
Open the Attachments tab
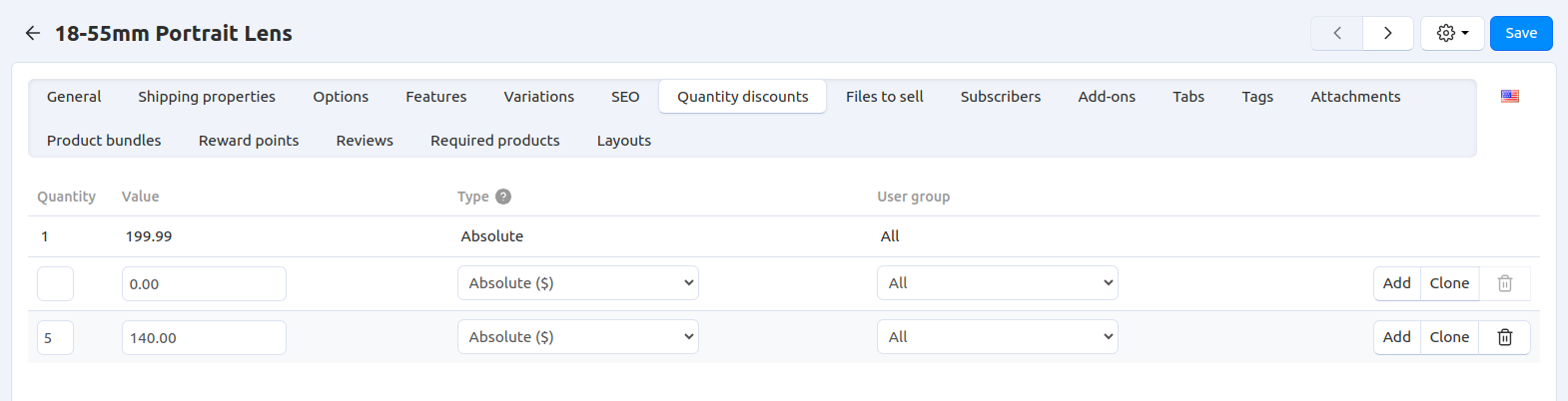[x=1355, y=97]
